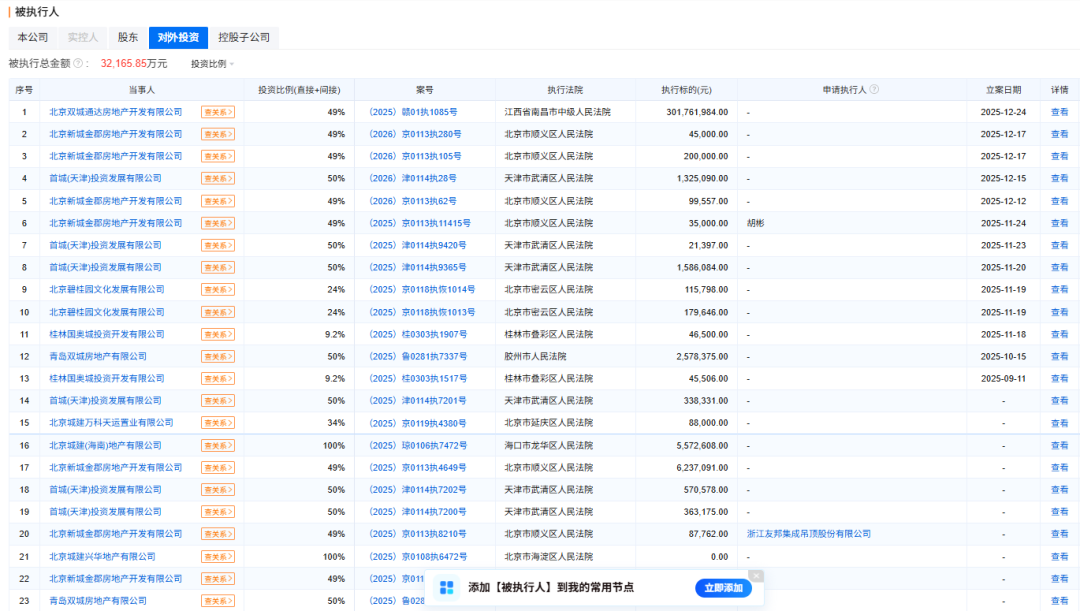Viewport: 1080px width, 611px height.
Task: View relationship 查关系 for row 1
Action: point(218,112)
